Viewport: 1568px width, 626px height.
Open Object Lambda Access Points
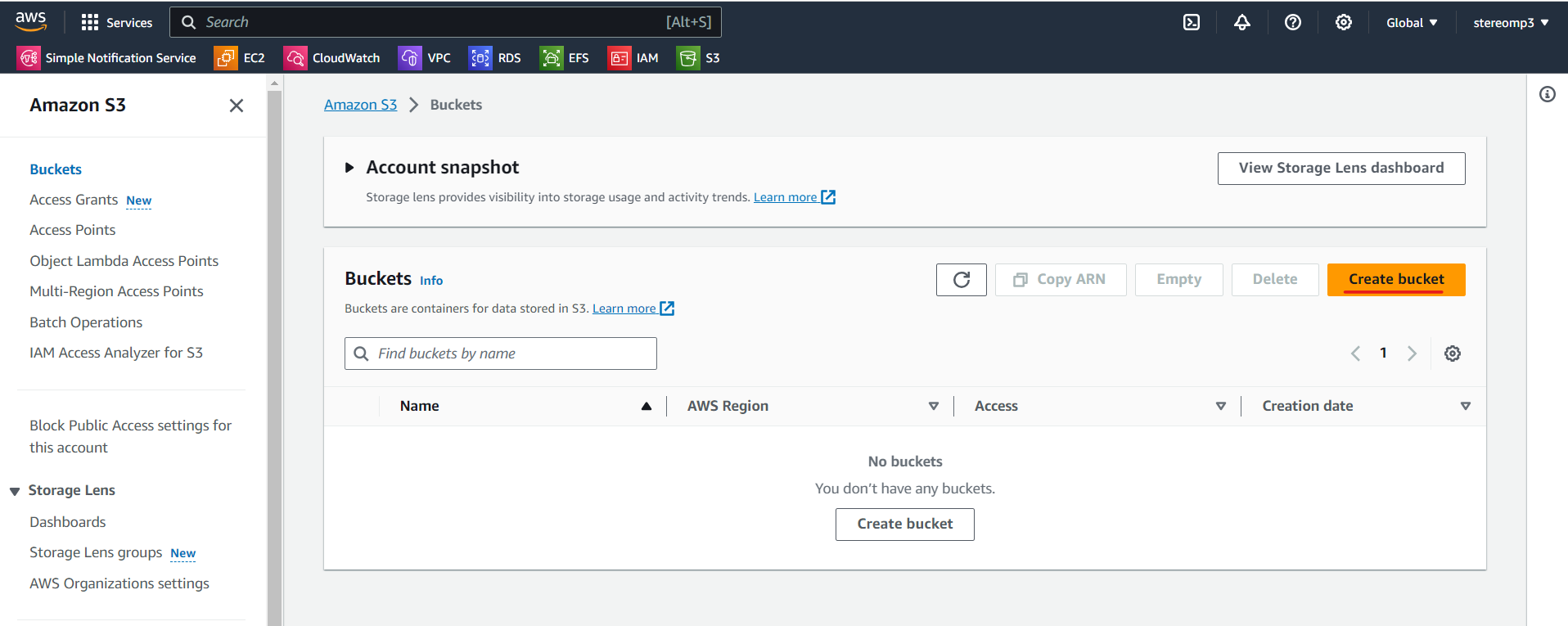[124, 261]
